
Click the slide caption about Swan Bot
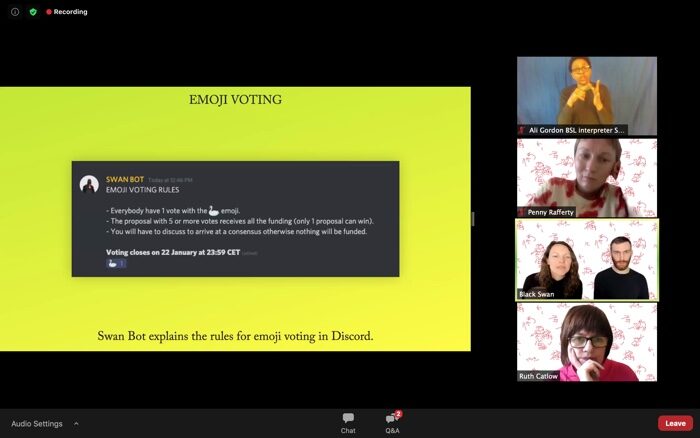click(x=235, y=336)
